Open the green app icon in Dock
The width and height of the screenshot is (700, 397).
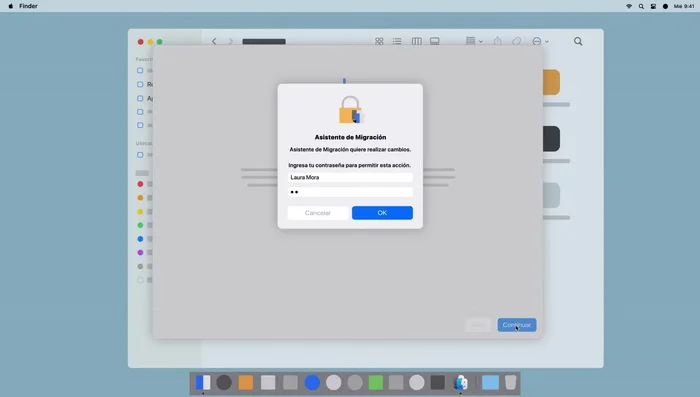click(376, 382)
